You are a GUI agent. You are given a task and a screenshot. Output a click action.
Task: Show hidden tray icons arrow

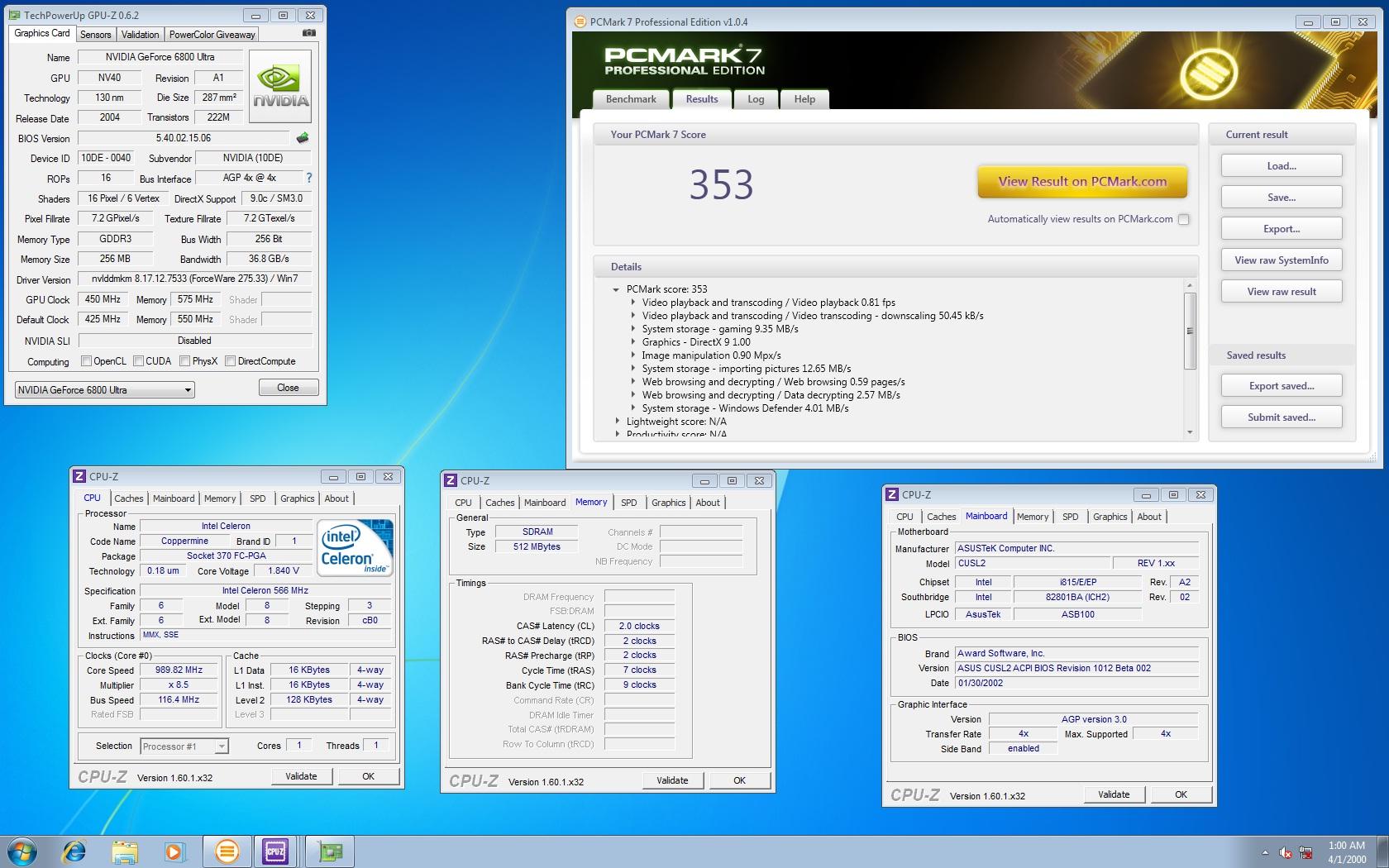coord(1265,852)
